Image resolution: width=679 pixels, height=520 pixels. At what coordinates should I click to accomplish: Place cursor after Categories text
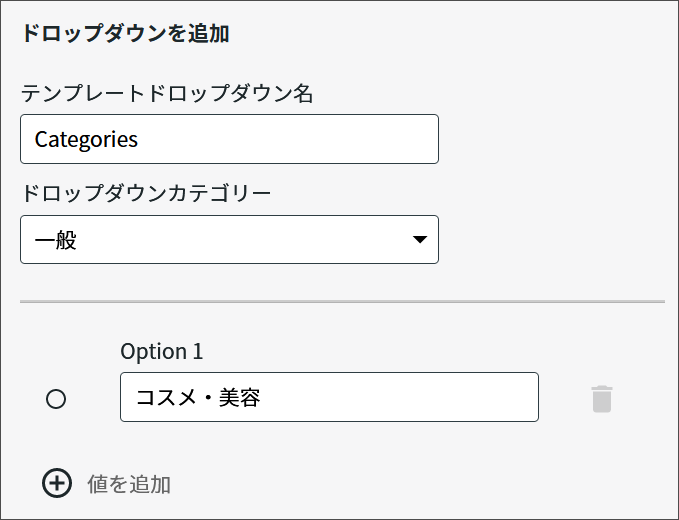(139, 139)
